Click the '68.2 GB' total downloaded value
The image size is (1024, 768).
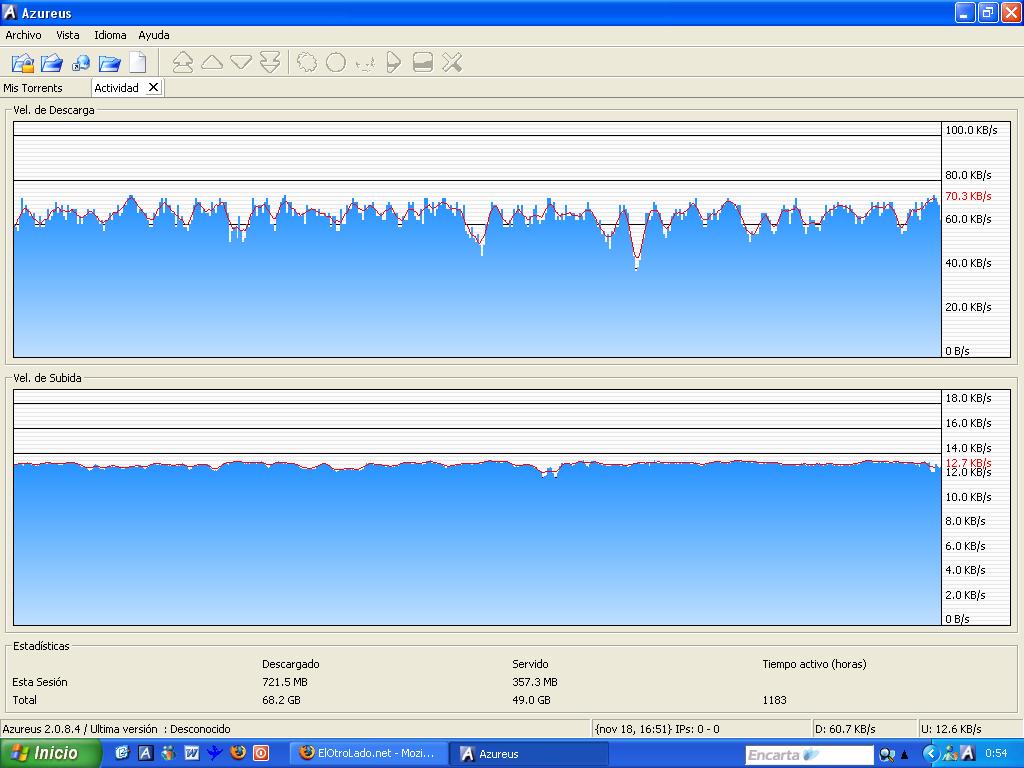pyautogui.click(x=281, y=700)
